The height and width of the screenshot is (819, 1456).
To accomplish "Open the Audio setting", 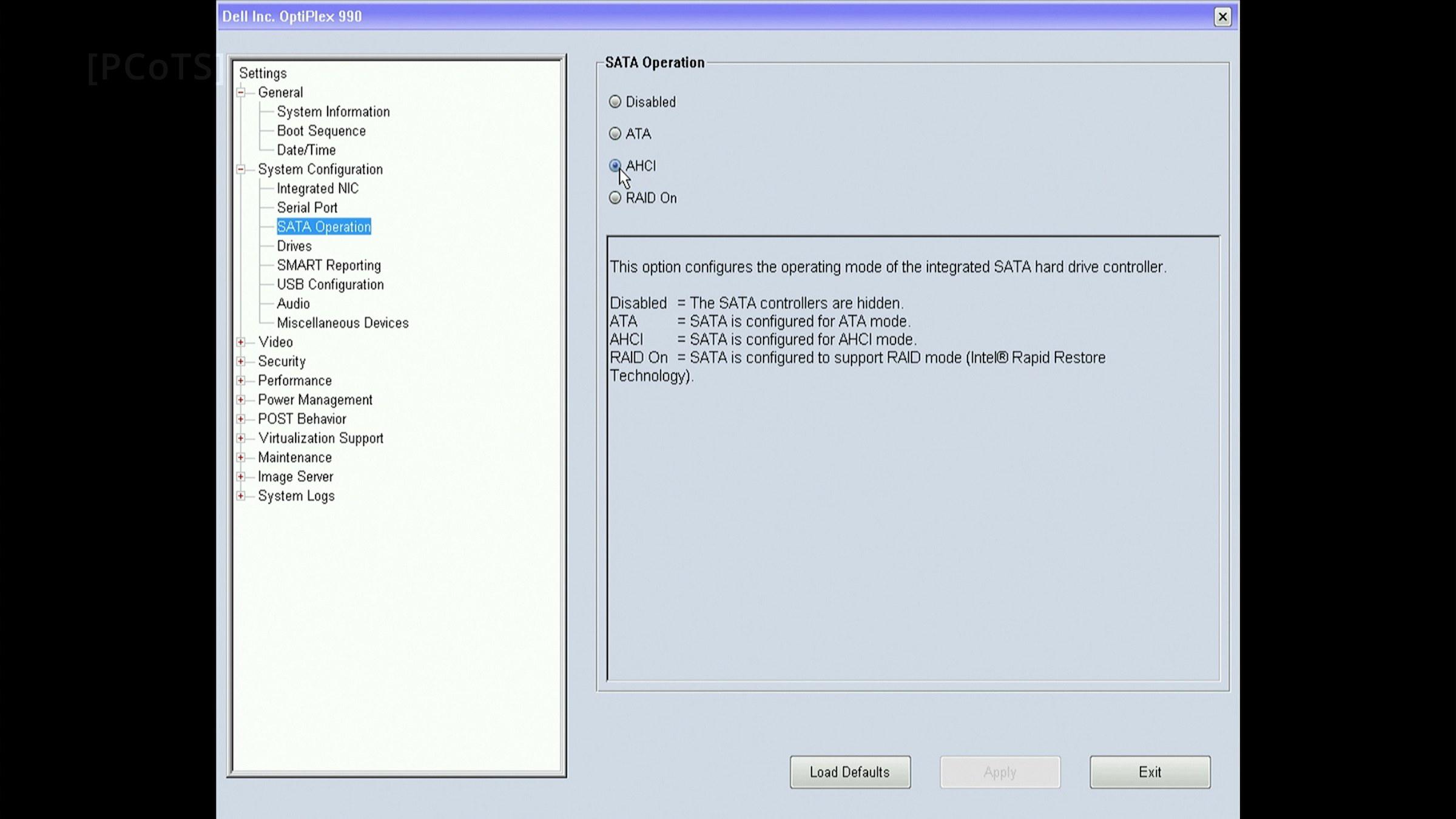I will [293, 304].
